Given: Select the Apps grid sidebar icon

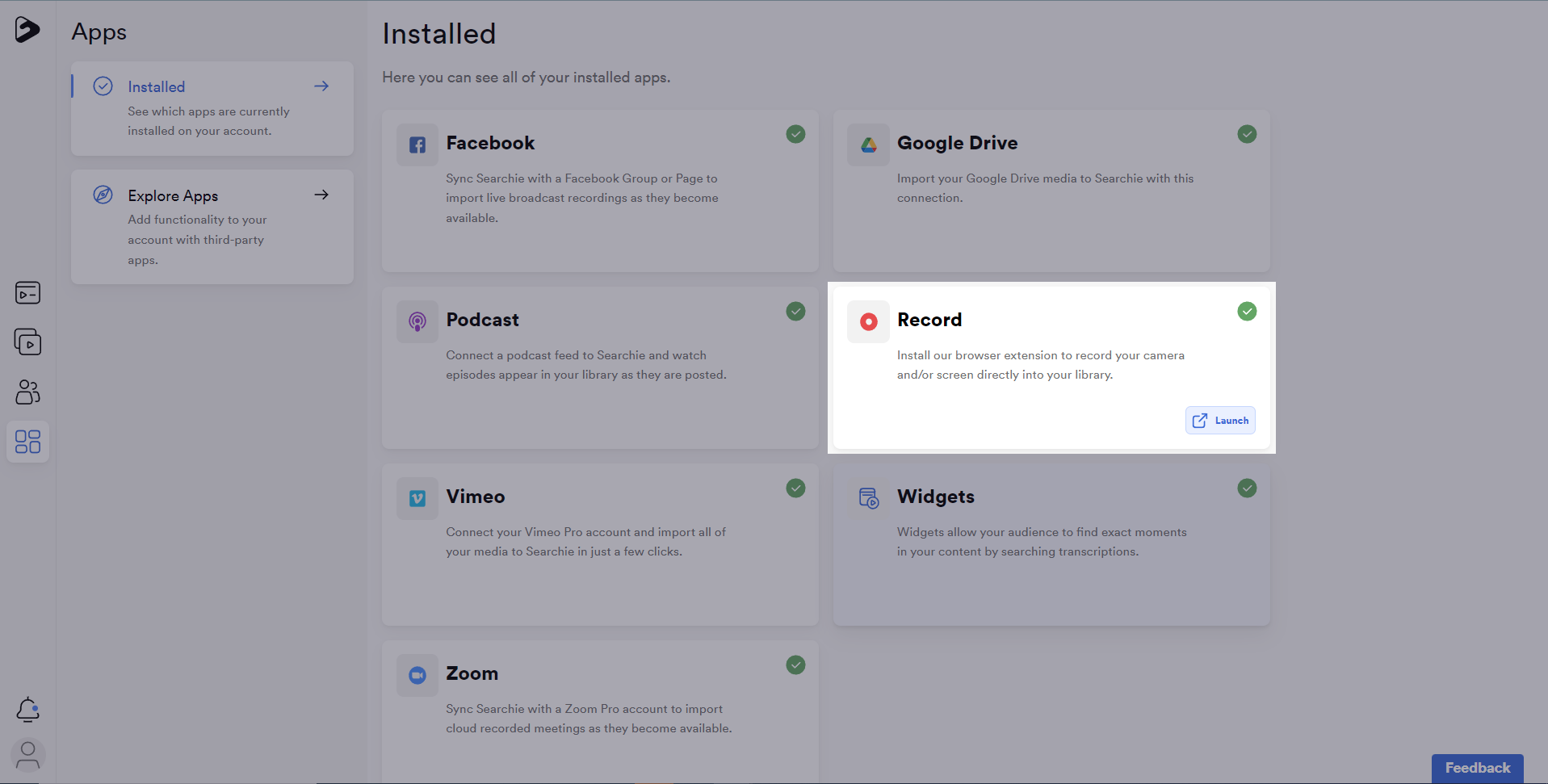Looking at the screenshot, I should (27, 442).
